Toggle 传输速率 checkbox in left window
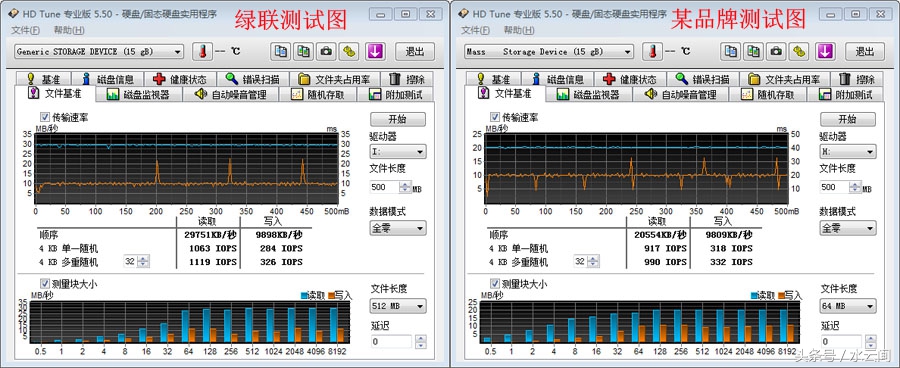This screenshot has width=900, height=368. point(44,117)
